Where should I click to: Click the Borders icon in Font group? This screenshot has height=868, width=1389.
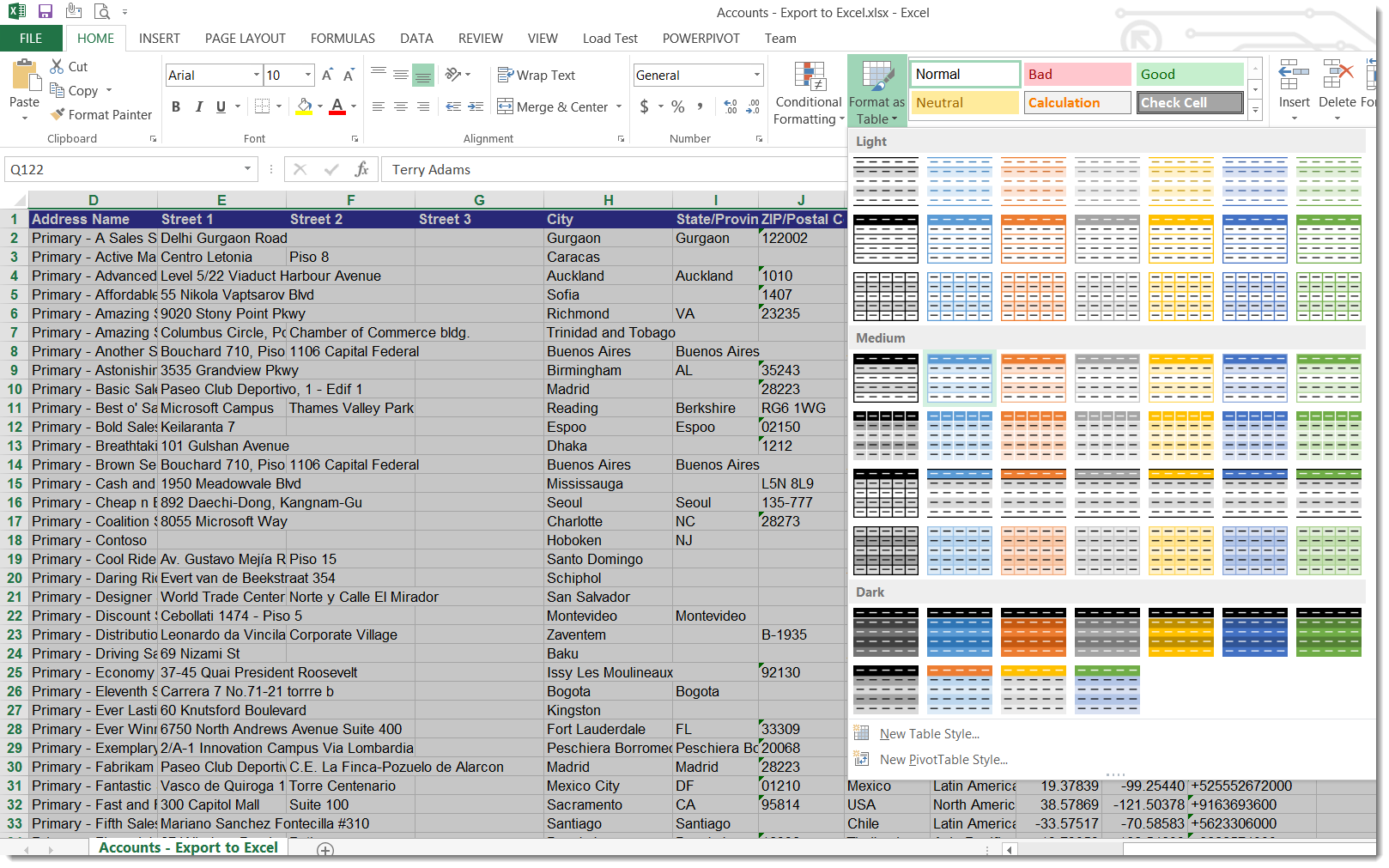pos(263,106)
